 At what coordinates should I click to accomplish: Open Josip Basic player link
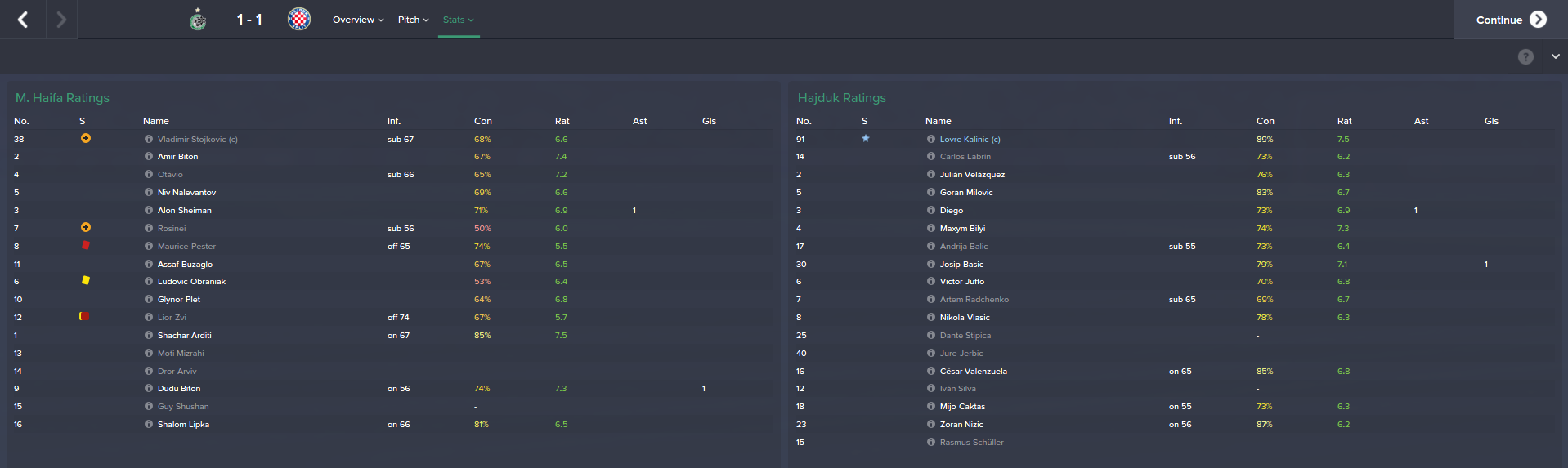[x=961, y=265]
